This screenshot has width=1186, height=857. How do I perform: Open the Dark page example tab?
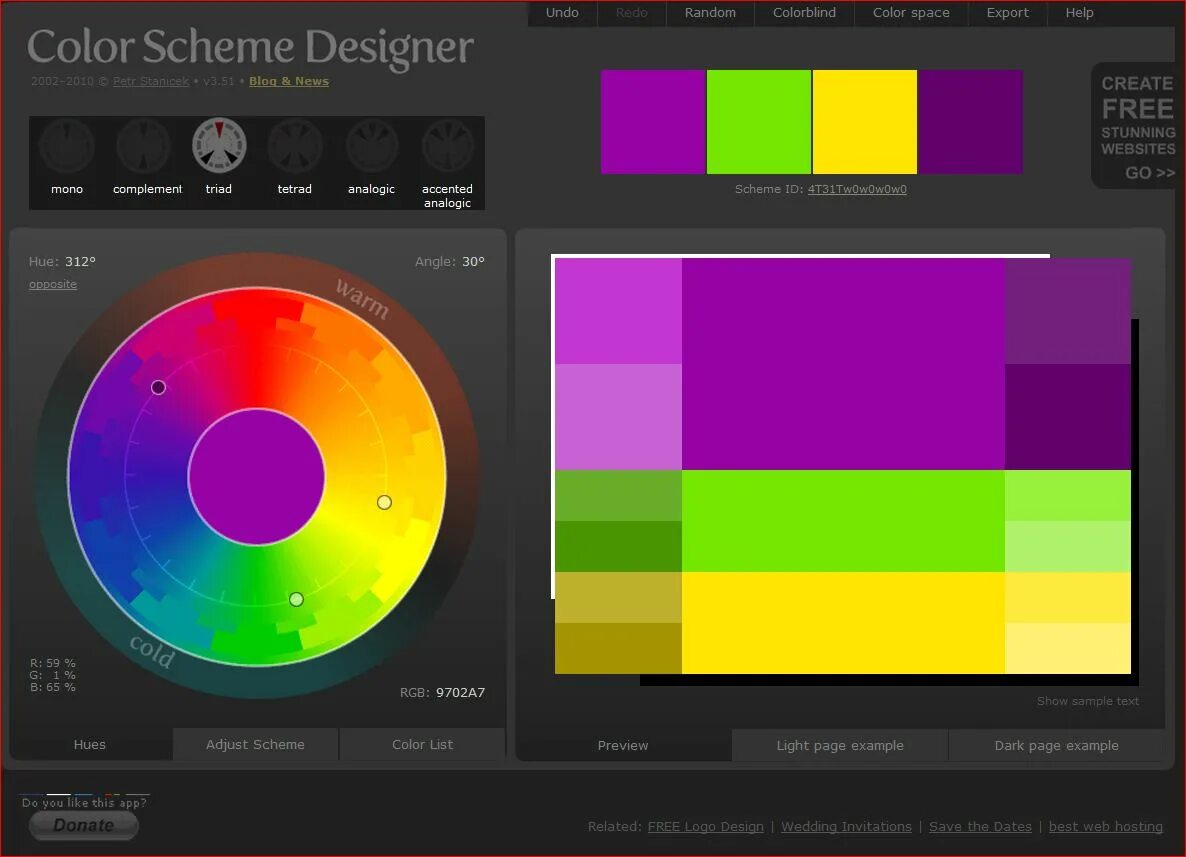[1057, 745]
